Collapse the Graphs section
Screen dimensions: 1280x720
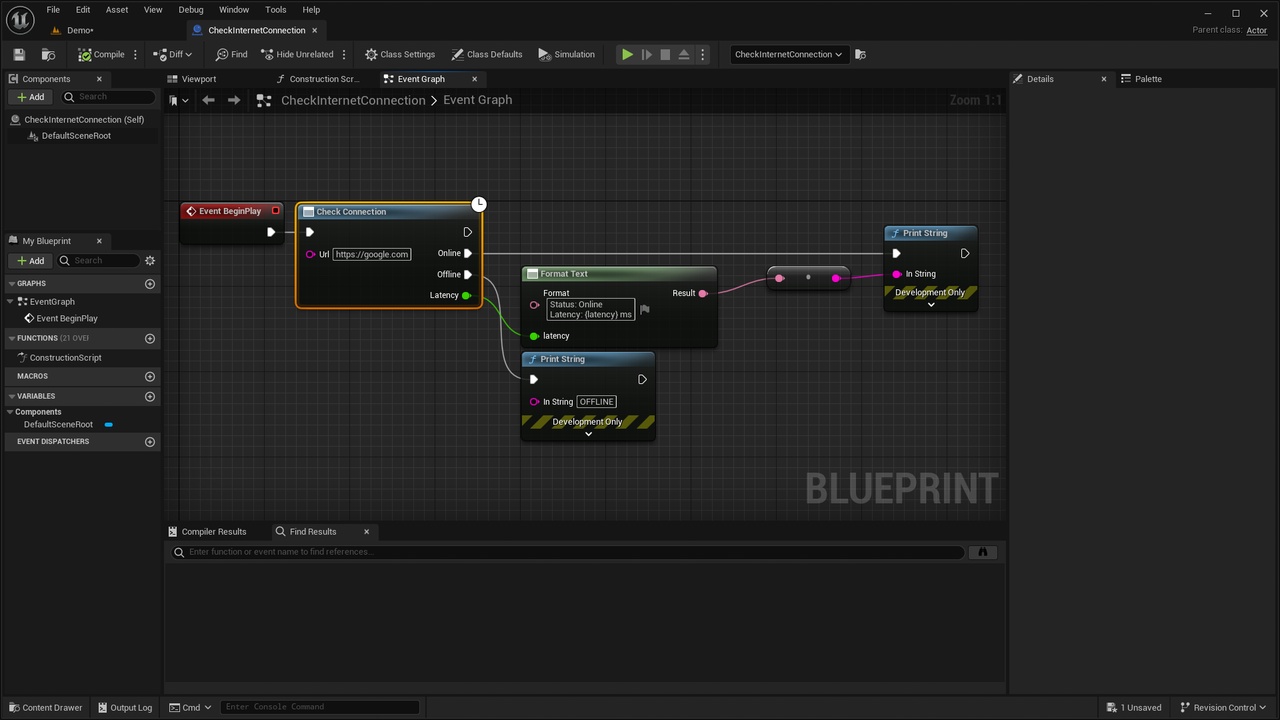(11, 283)
